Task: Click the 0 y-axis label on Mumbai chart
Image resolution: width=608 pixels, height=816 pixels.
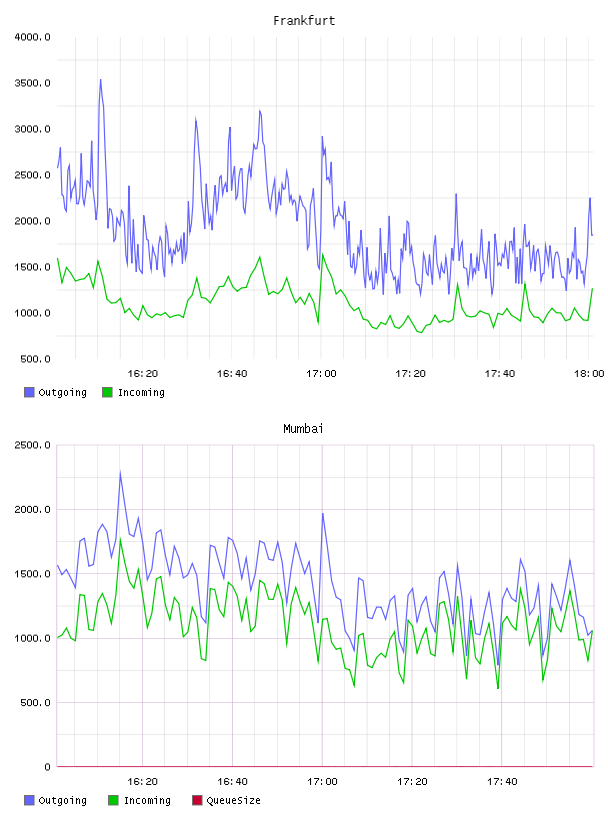Action: pyautogui.click(x=47, y=767)
